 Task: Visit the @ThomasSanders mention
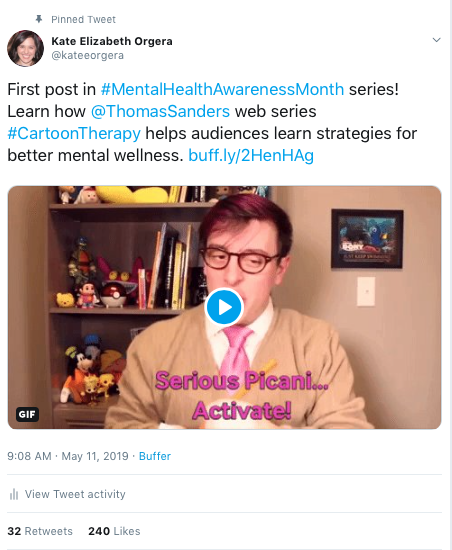tap(160, 111)
